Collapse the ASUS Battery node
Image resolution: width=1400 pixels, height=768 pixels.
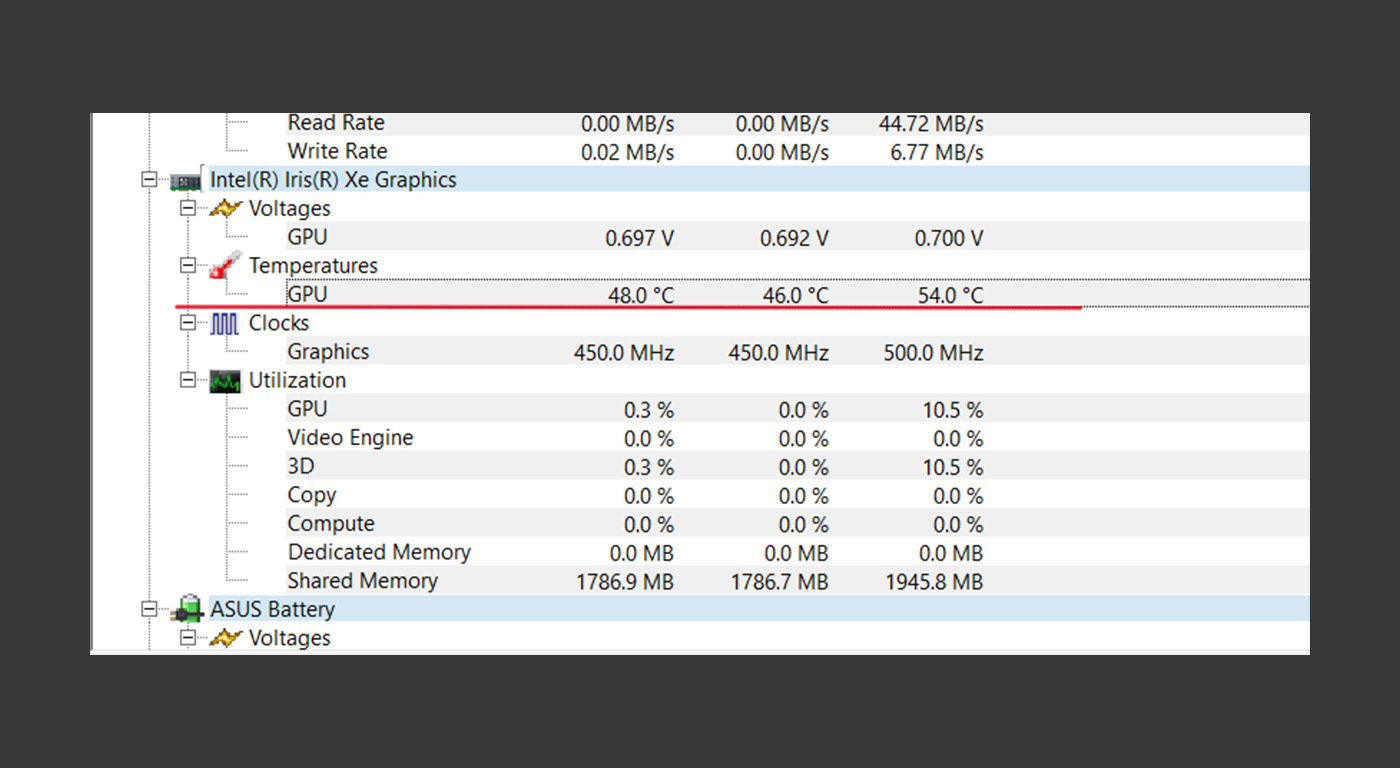click(x=149, y=609)
